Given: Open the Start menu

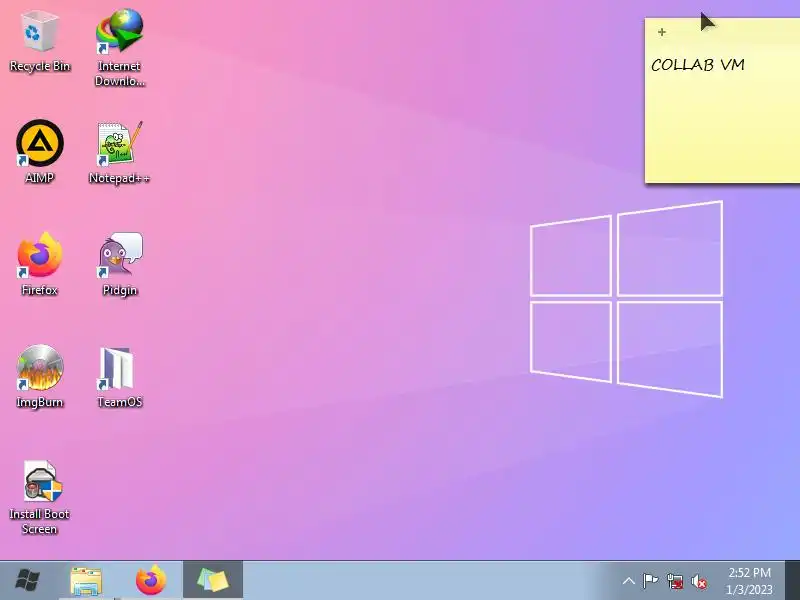Looking at the screenshot, I should 28,580.
